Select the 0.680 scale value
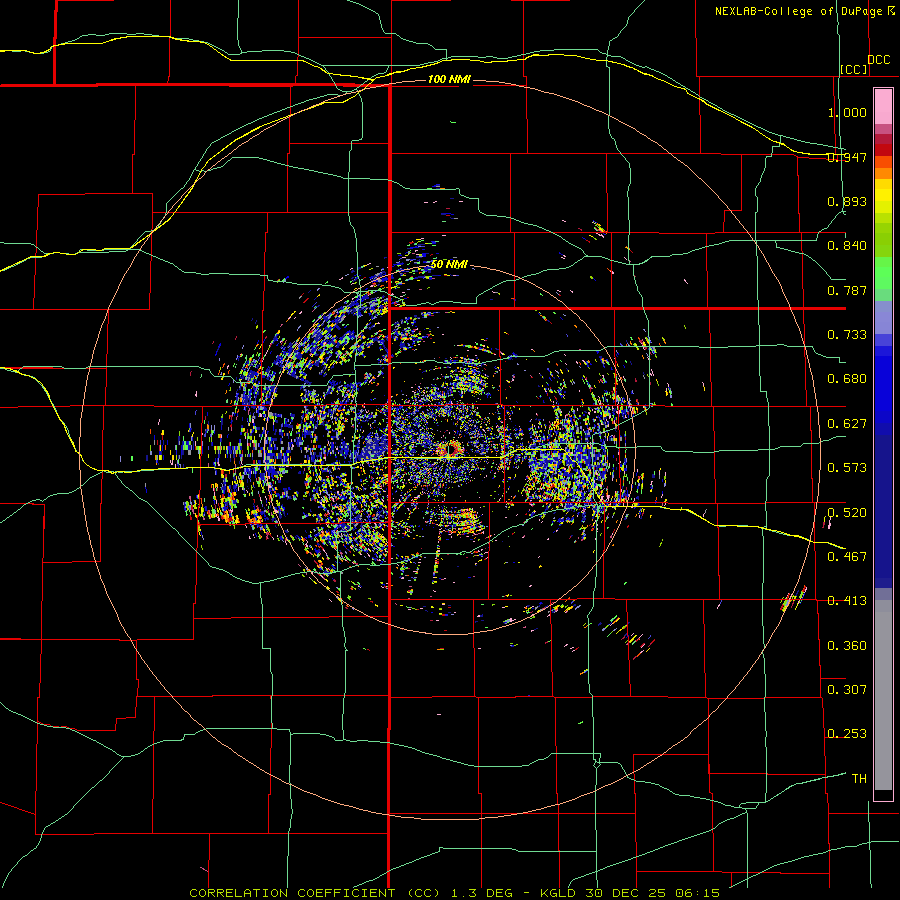 click(847, 379)
